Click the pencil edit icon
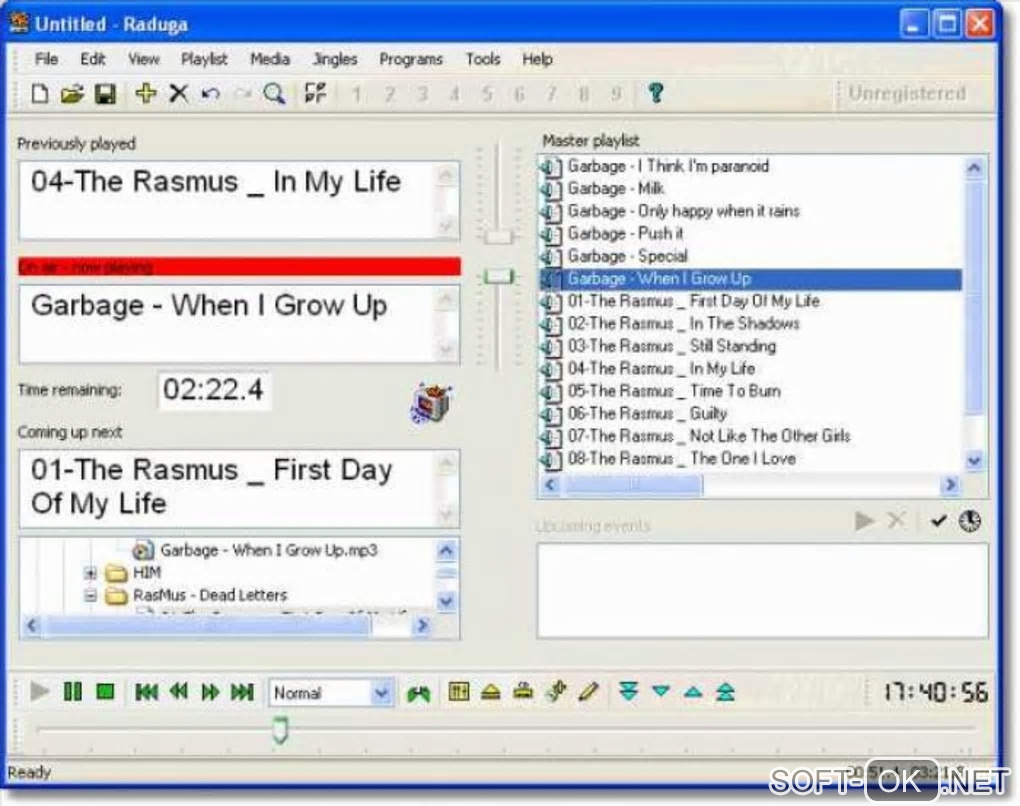The image size is (1020, 806). (x=588, y=691)
